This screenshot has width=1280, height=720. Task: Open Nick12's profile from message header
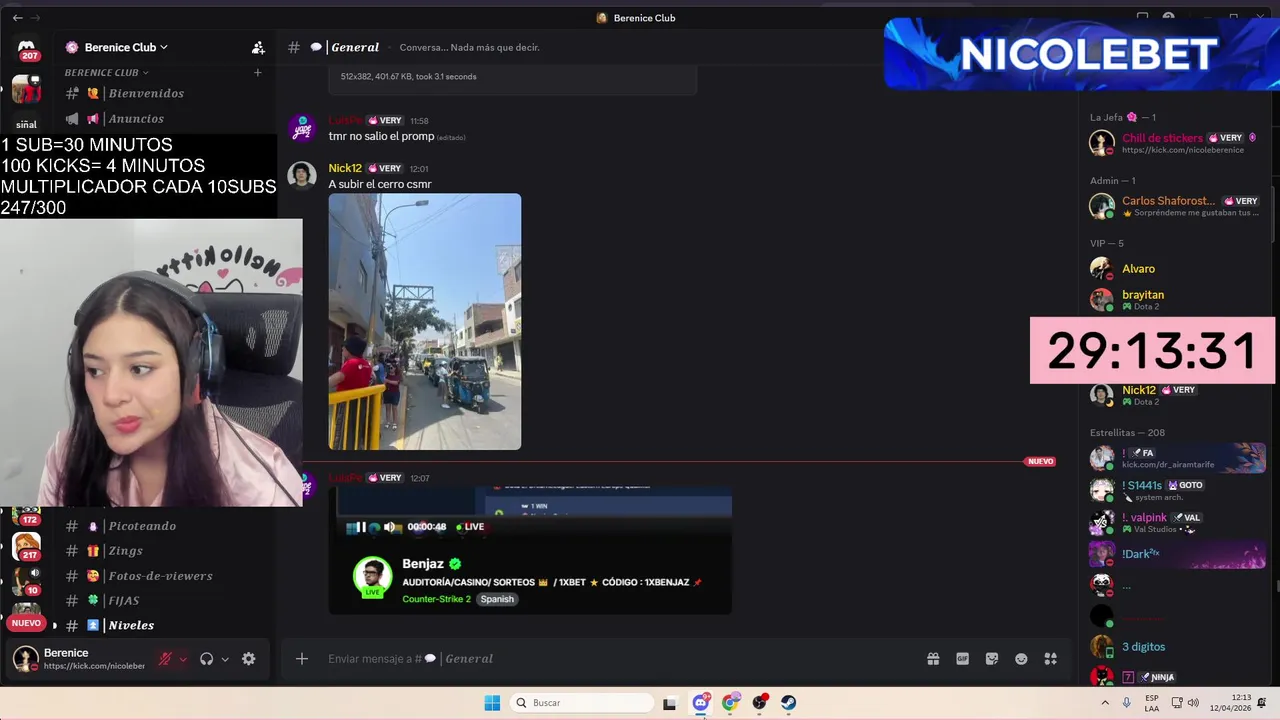tap(345, 168)
